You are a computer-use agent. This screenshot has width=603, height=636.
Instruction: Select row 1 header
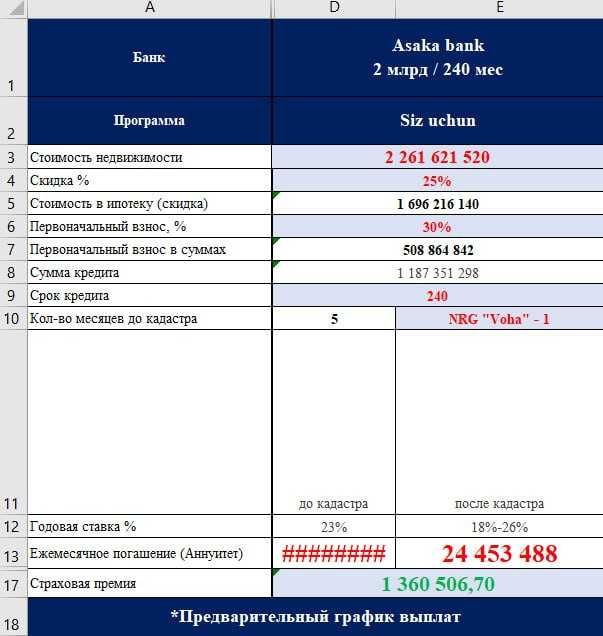tap(13, 58)
